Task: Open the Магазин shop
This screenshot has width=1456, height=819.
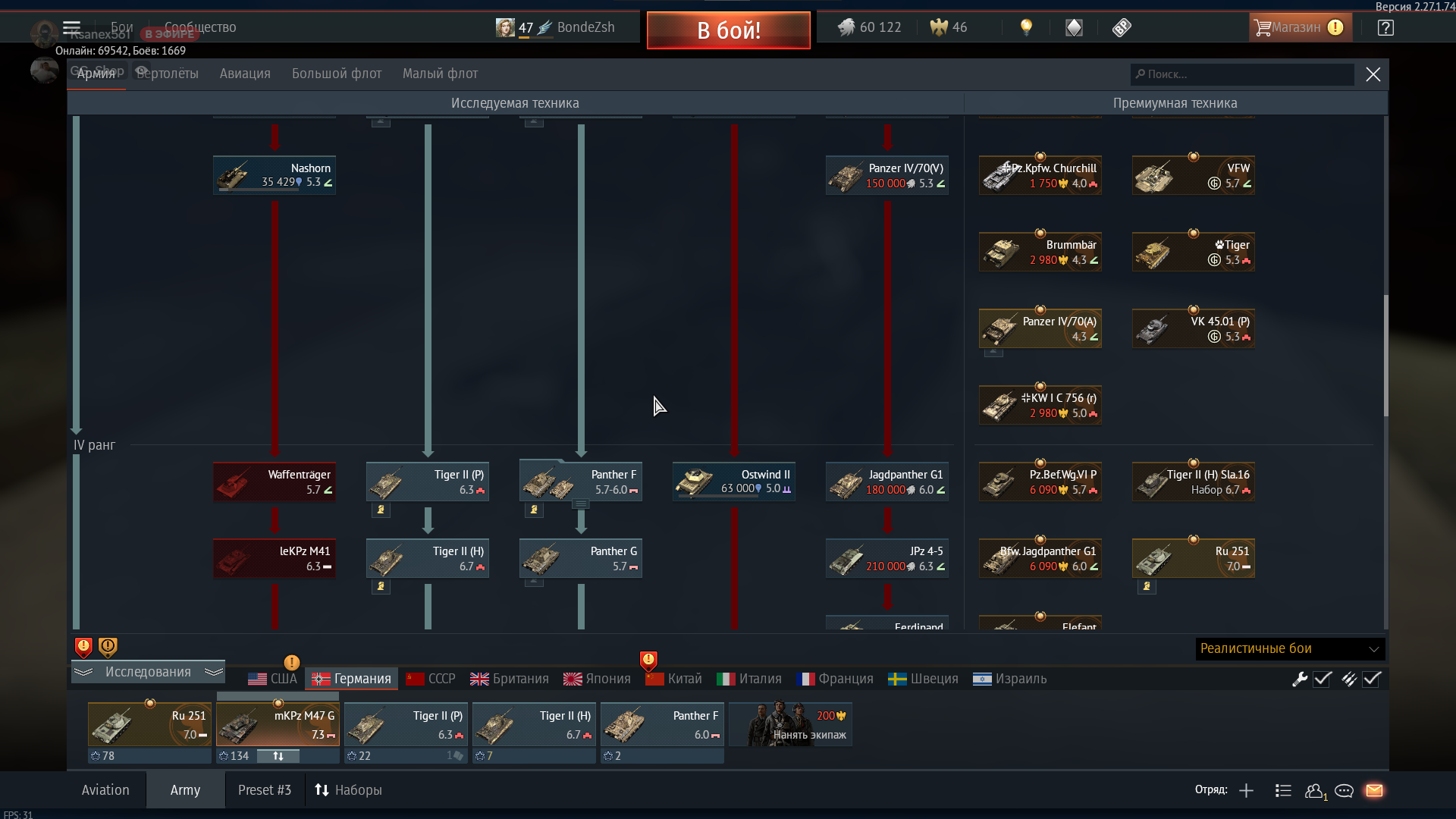Action: point(1300,27)
